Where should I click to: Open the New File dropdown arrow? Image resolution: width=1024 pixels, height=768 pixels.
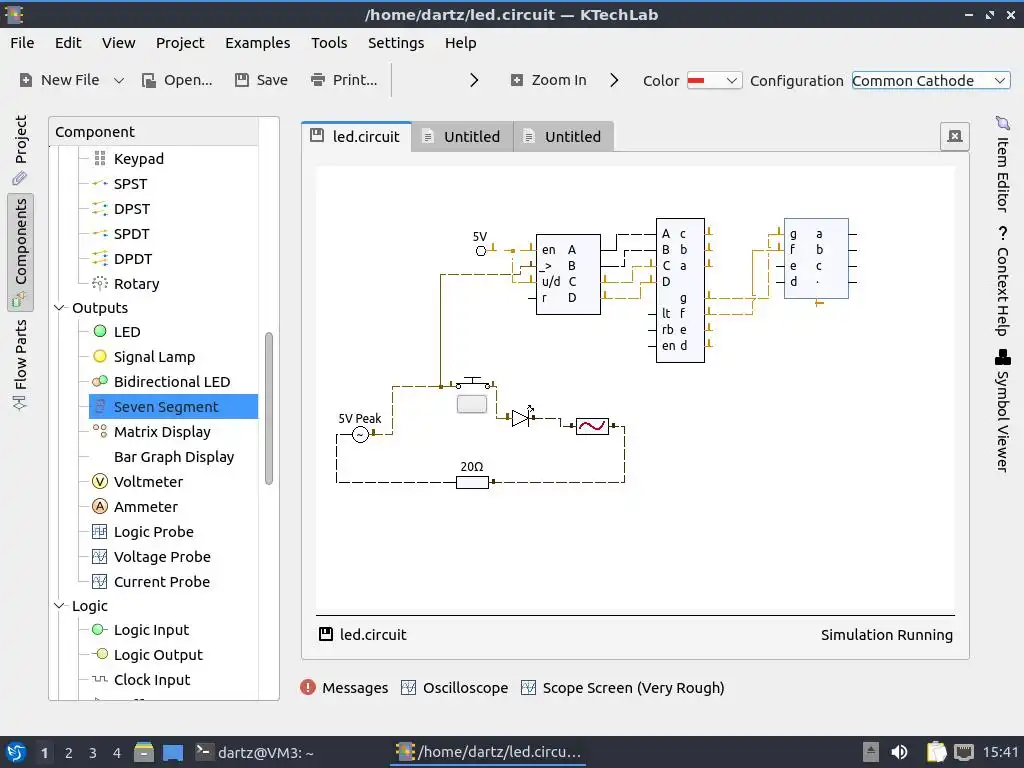[119, 80]
